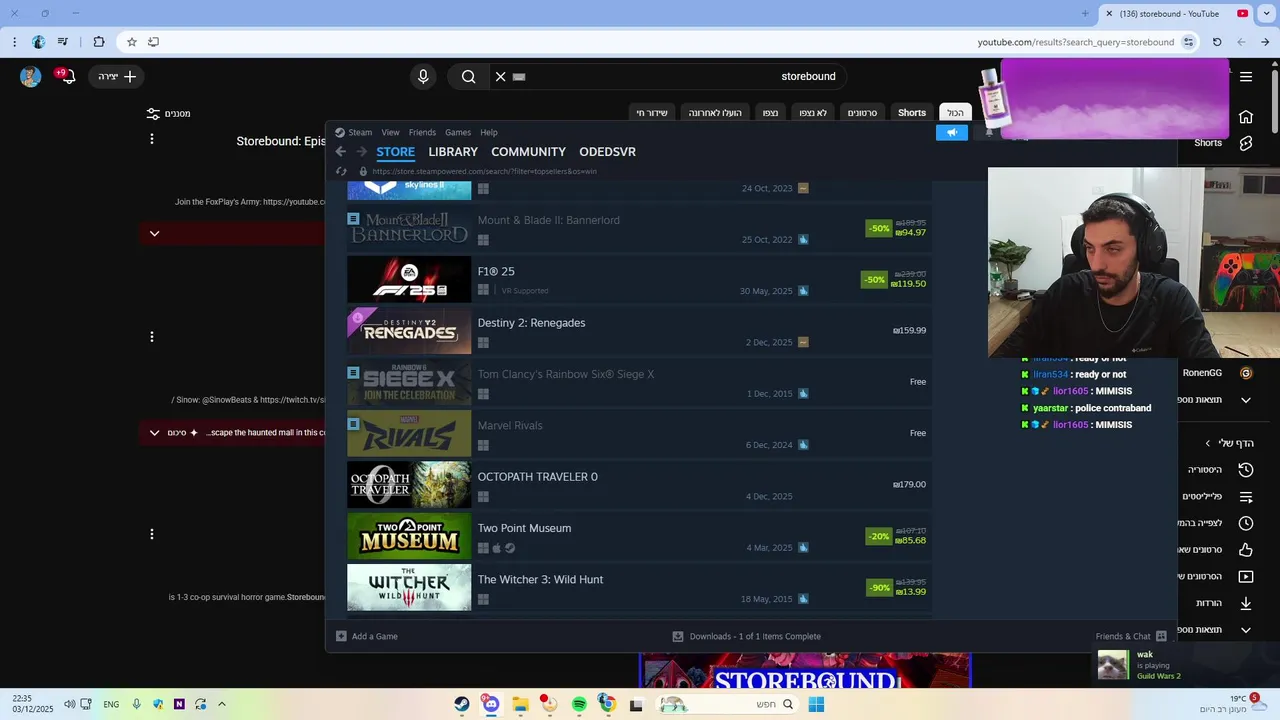
Task: Open the YouTube history sidebar item
Action: [1220, 470]
